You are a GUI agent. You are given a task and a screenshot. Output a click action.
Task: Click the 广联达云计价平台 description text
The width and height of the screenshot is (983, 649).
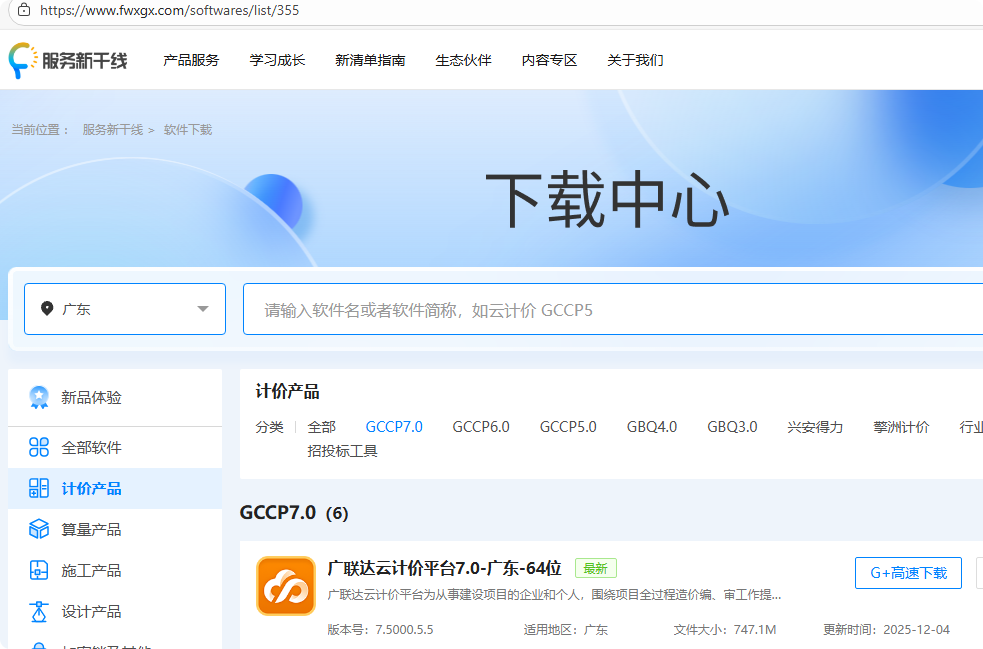(x=554, y=594)
